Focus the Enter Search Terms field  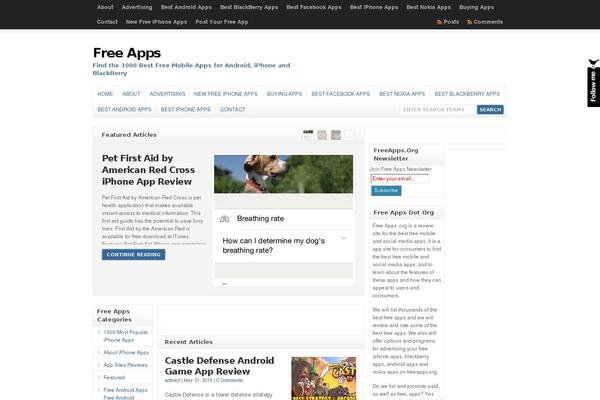[437, 110]
